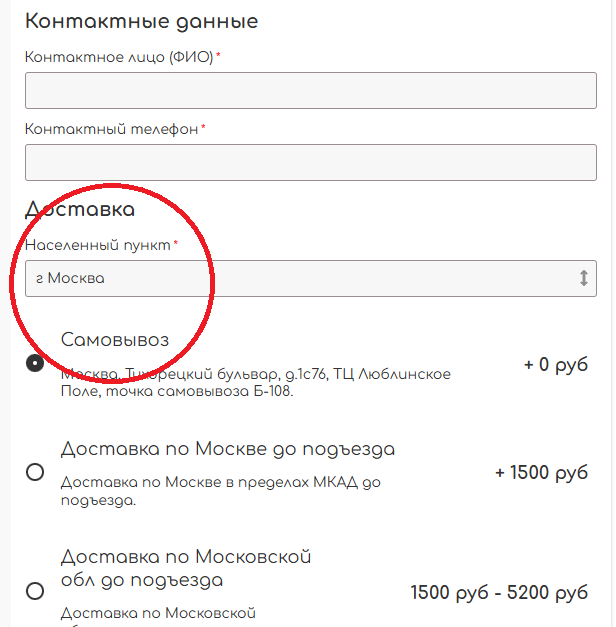Click the Доставка по Москве до подъезда title
616x627 pixels.
pos(227,449)
